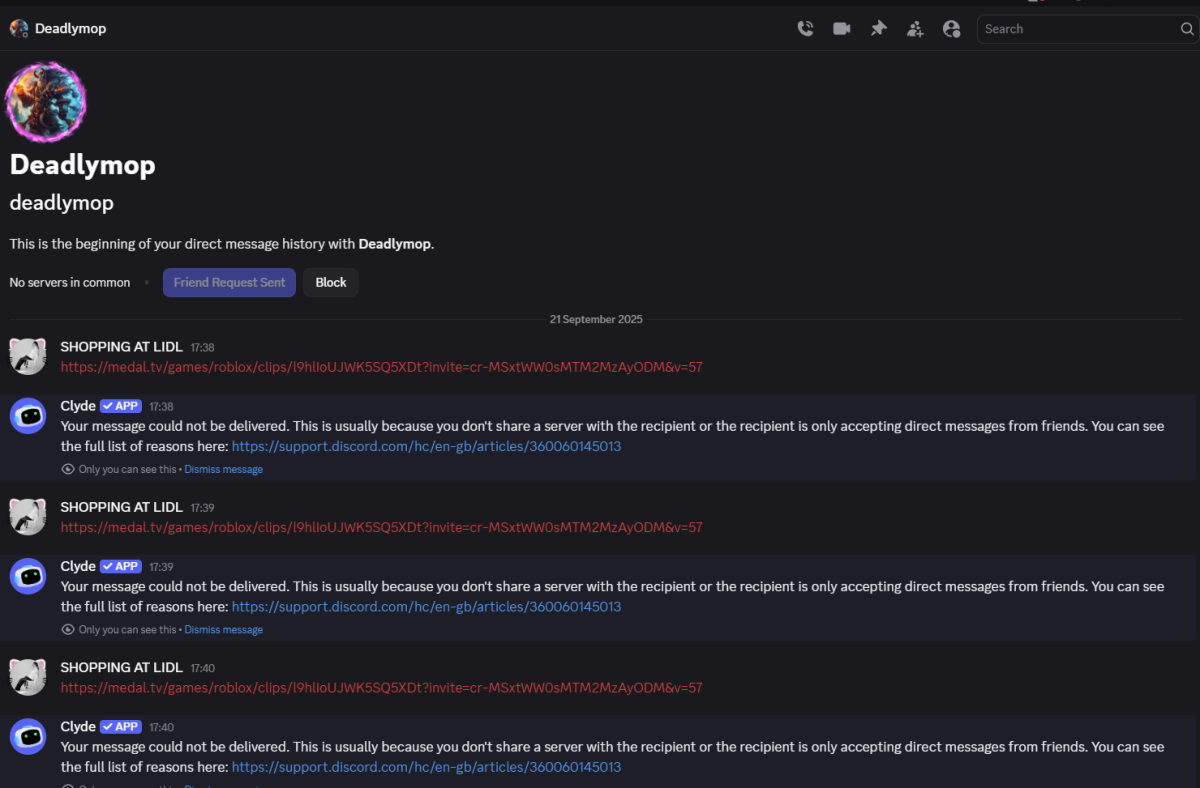Dismiss the 17:38 Clyde message
1200x788 pixels.
pyautogui.click(x=223, y=469)
